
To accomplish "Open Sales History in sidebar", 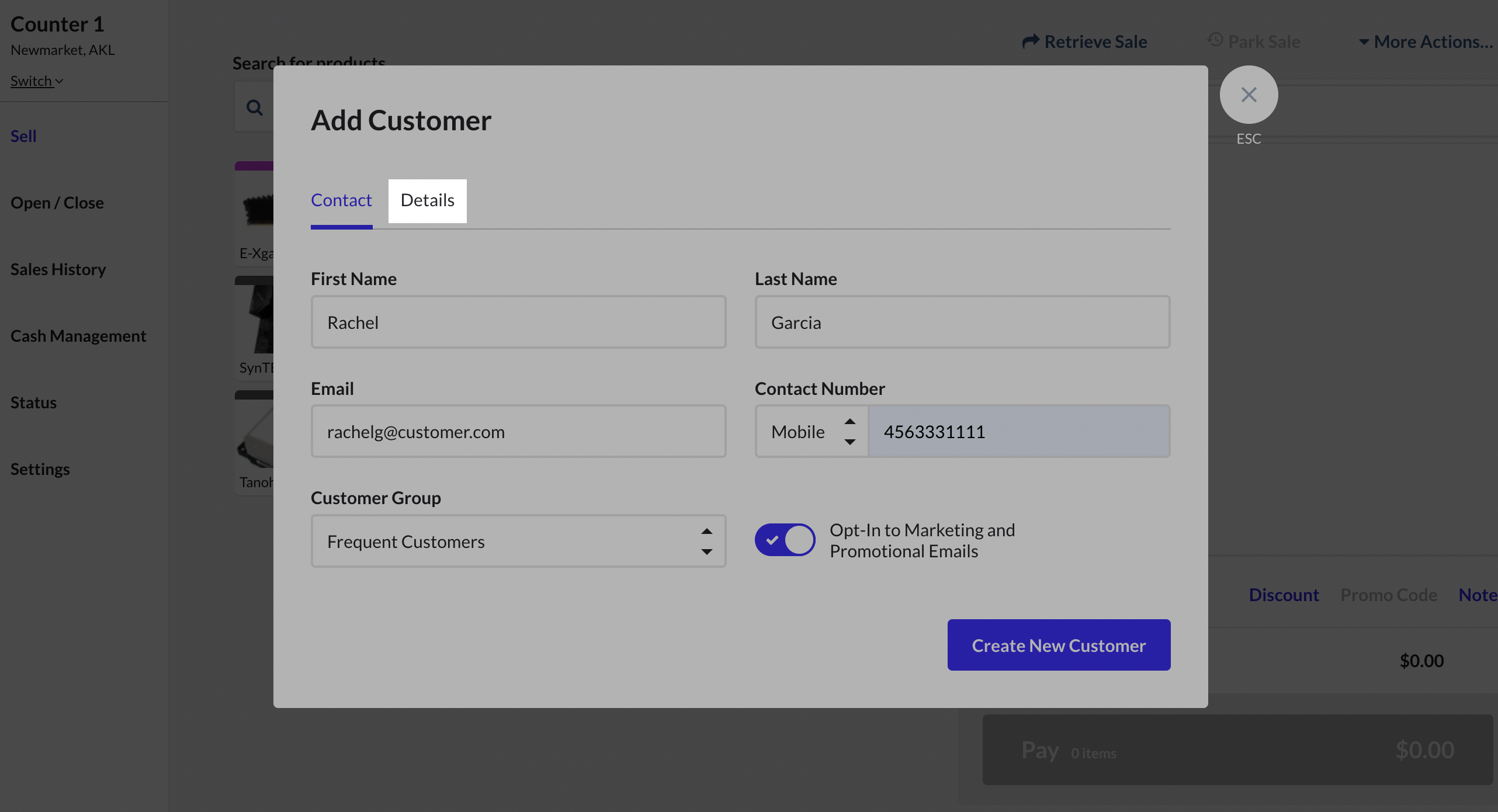I will [x=58, y=269].
